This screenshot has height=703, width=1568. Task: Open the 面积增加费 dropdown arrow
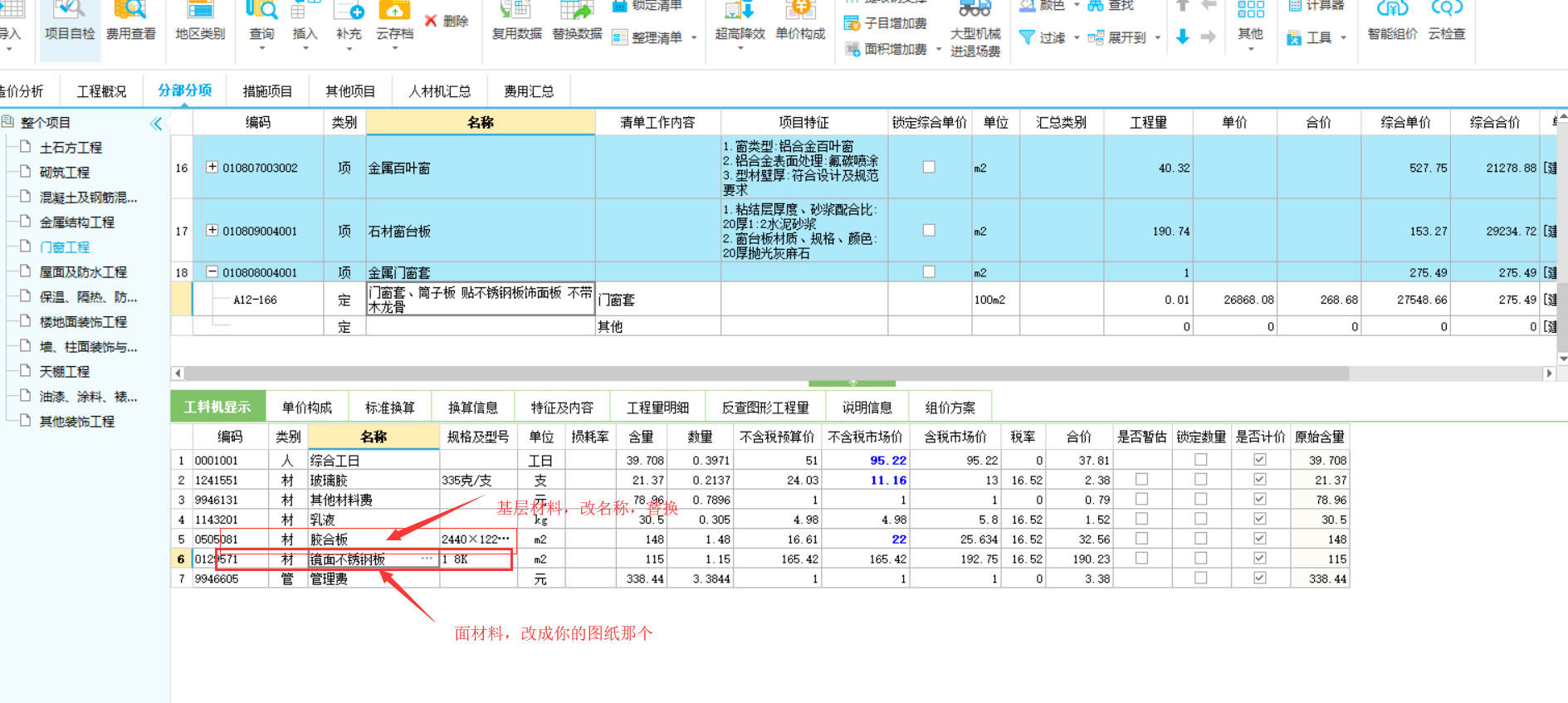tap(939, 50)
